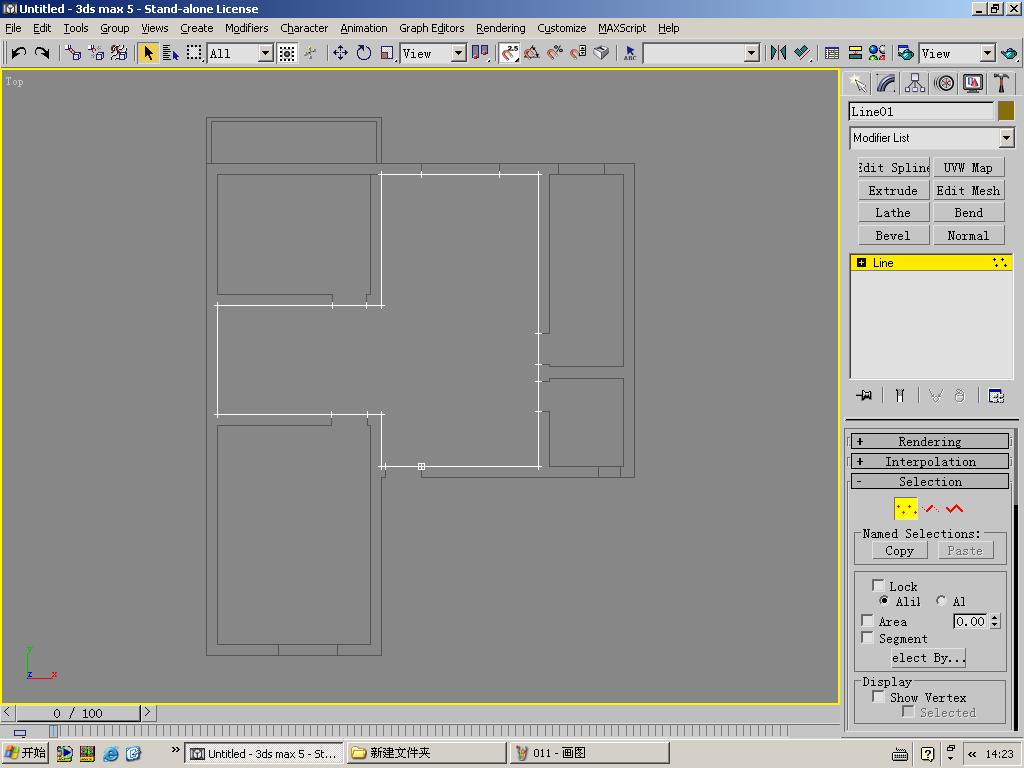Enable the Area selection checkbox

point(867,621)
